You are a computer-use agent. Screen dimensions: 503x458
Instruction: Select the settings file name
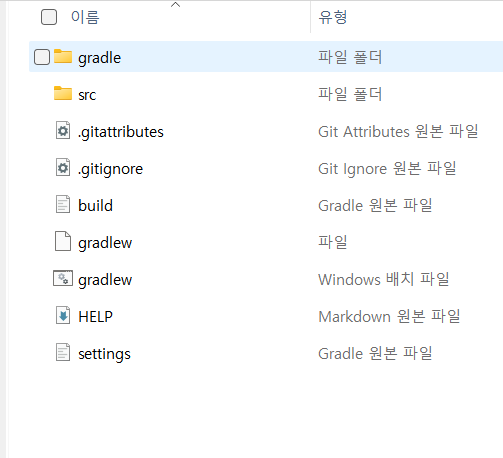point(104,354)
